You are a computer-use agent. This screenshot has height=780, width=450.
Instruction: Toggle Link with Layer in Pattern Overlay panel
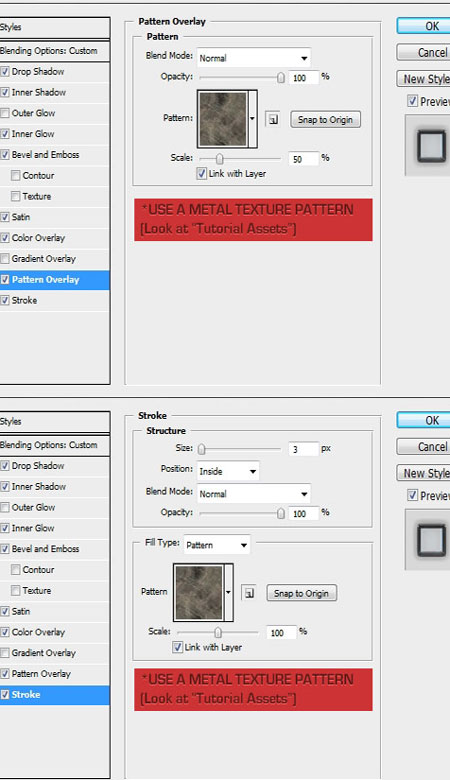tap(201, 174)
